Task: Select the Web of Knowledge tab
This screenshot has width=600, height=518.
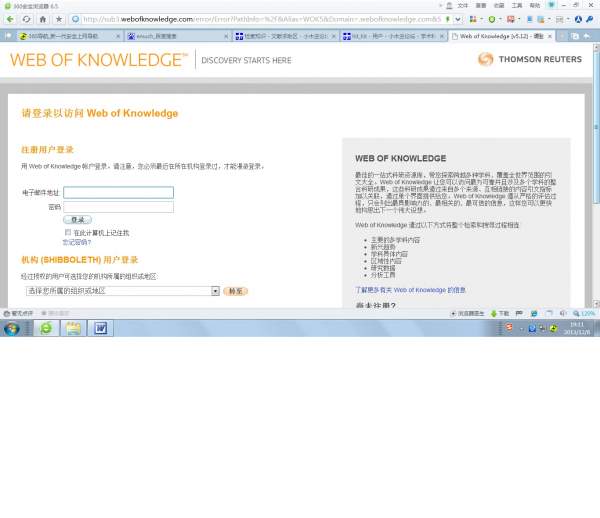Action: point(502,36)
